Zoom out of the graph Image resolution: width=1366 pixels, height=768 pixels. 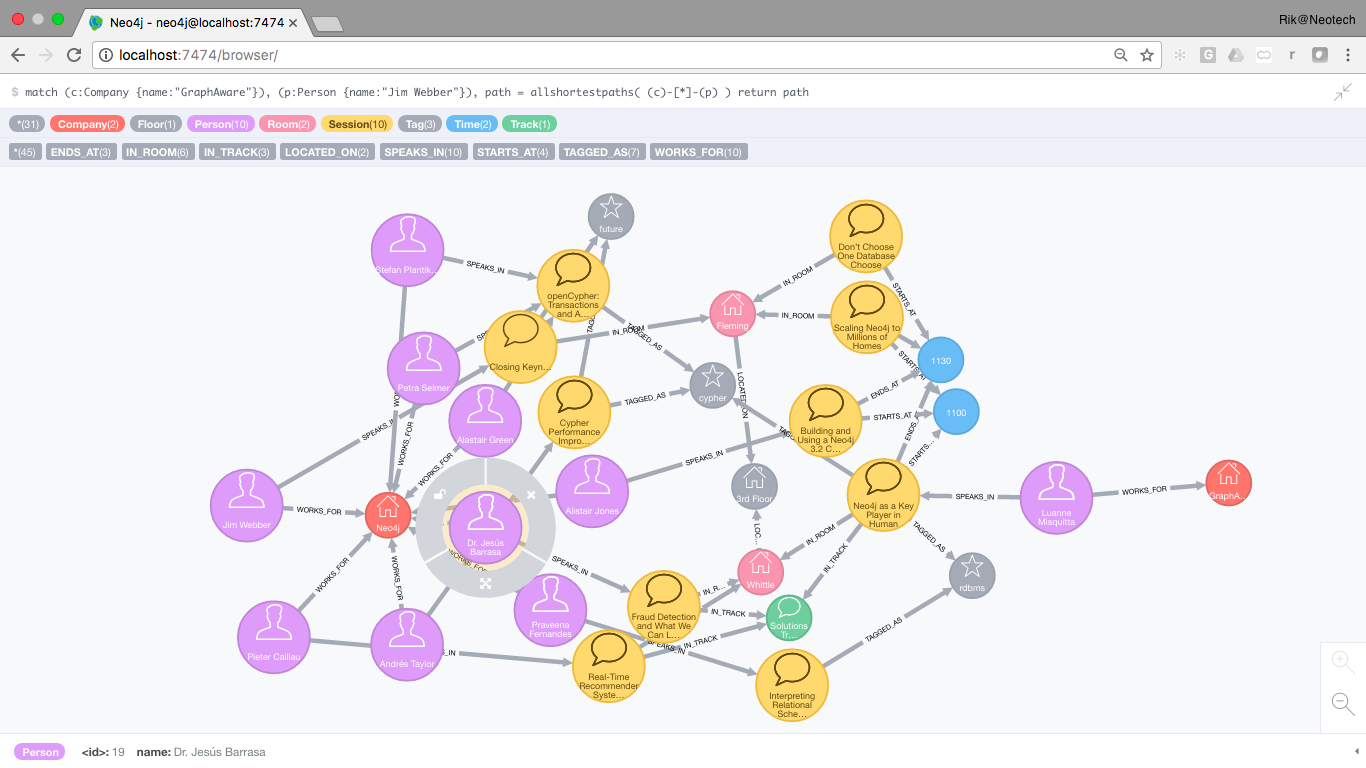1343,703
